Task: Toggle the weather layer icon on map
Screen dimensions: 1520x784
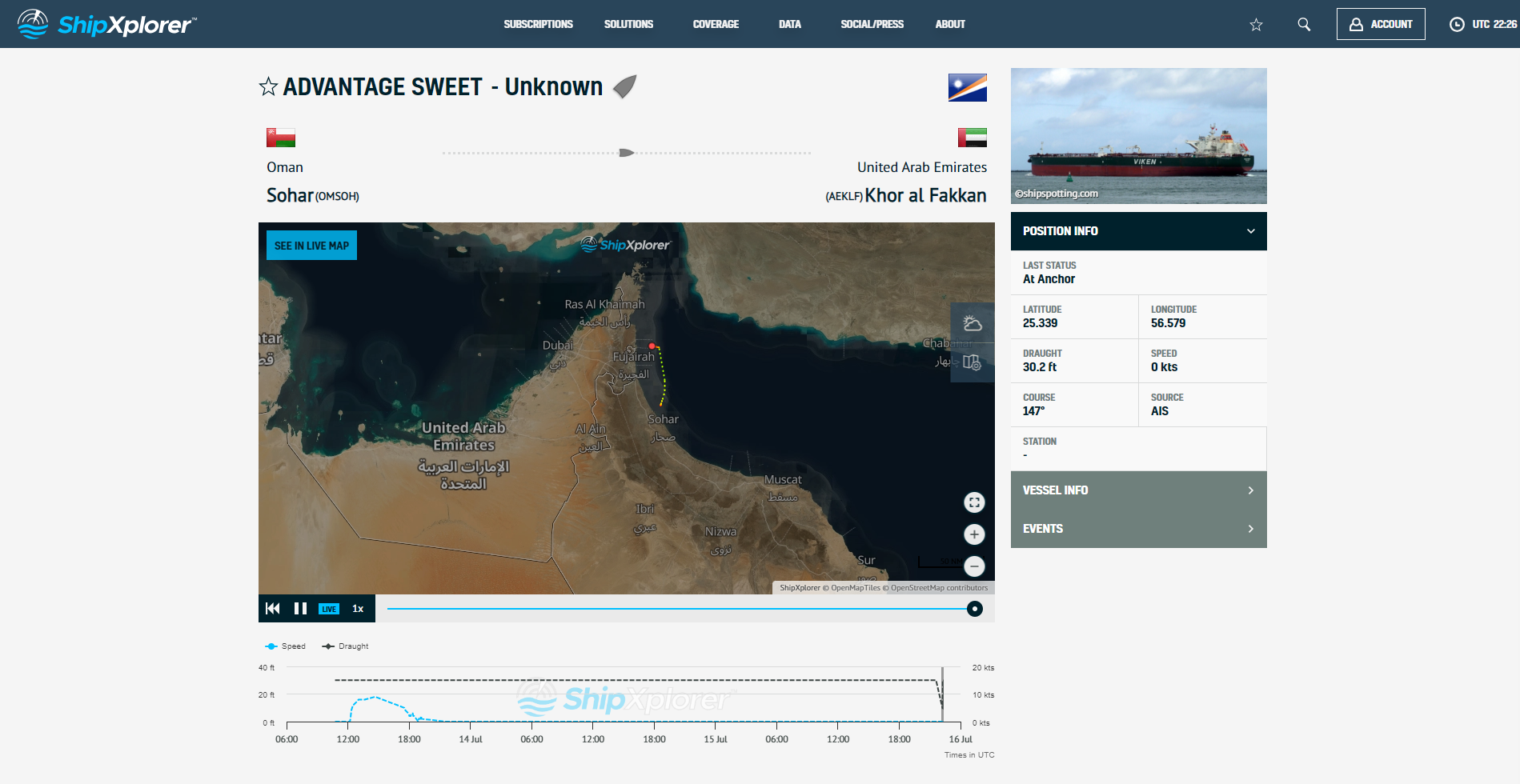Action: click(973, 323)
